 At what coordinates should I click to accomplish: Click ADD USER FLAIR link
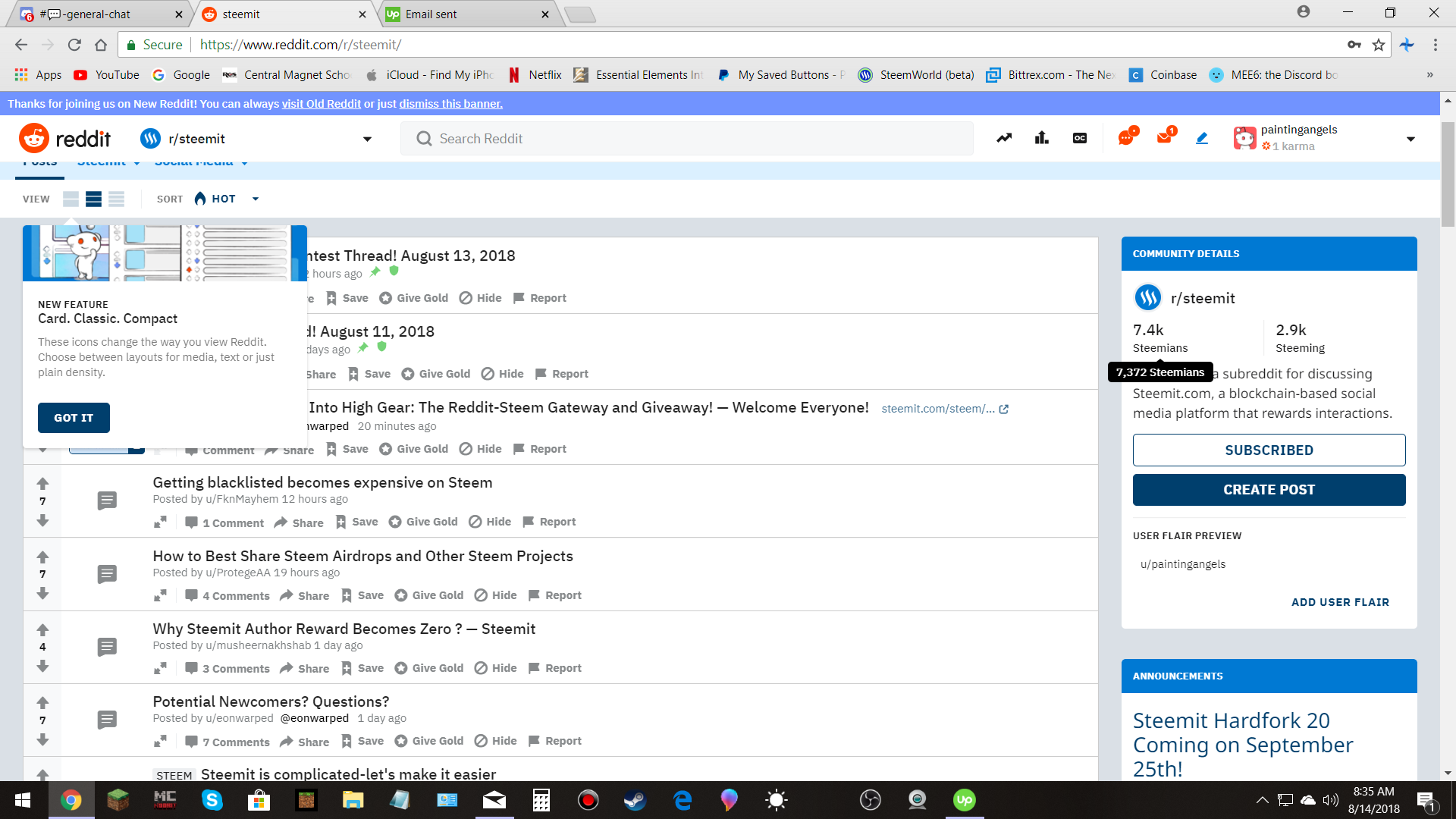tap(1340, 602)
